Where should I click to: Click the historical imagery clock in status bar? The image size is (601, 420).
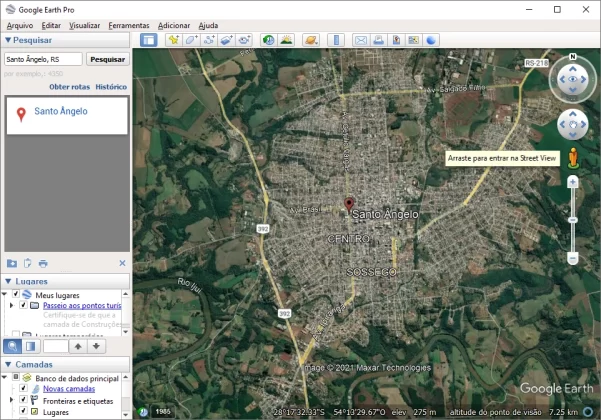point(143,412)
